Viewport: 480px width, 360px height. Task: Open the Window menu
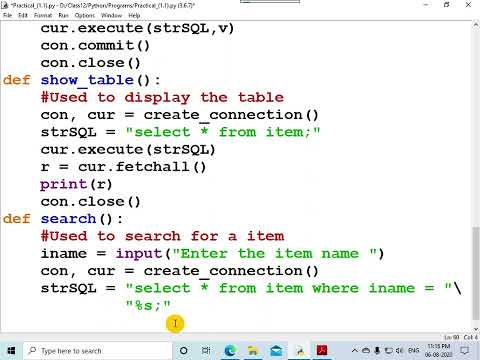[x=111, y=15]
